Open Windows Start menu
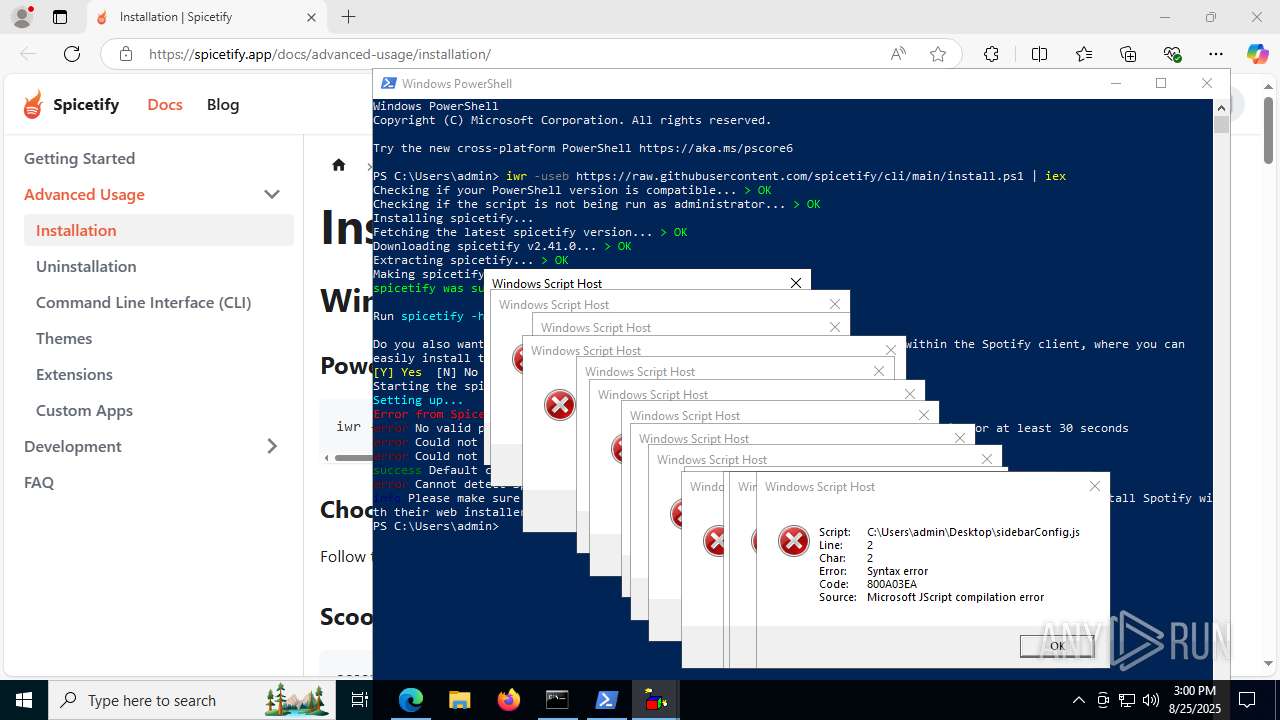1280x720 pixels. [23, 700]
